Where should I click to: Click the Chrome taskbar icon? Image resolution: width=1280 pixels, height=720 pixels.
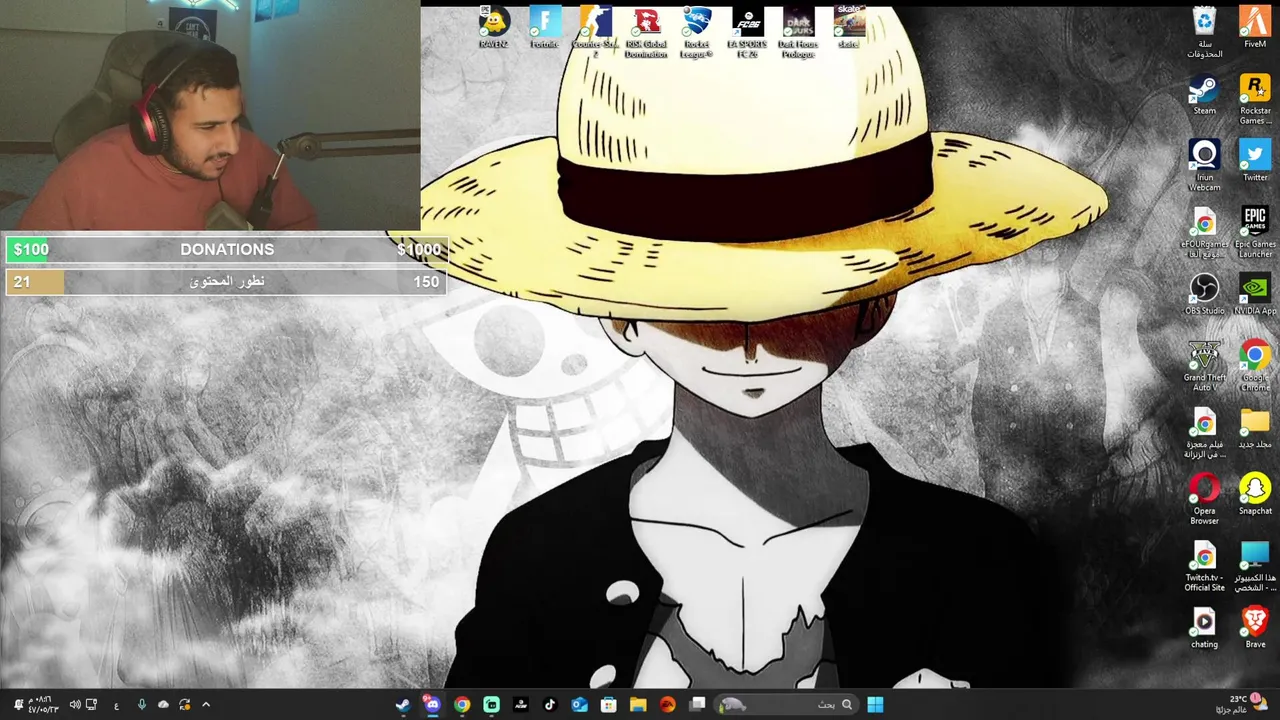(462, 704)
